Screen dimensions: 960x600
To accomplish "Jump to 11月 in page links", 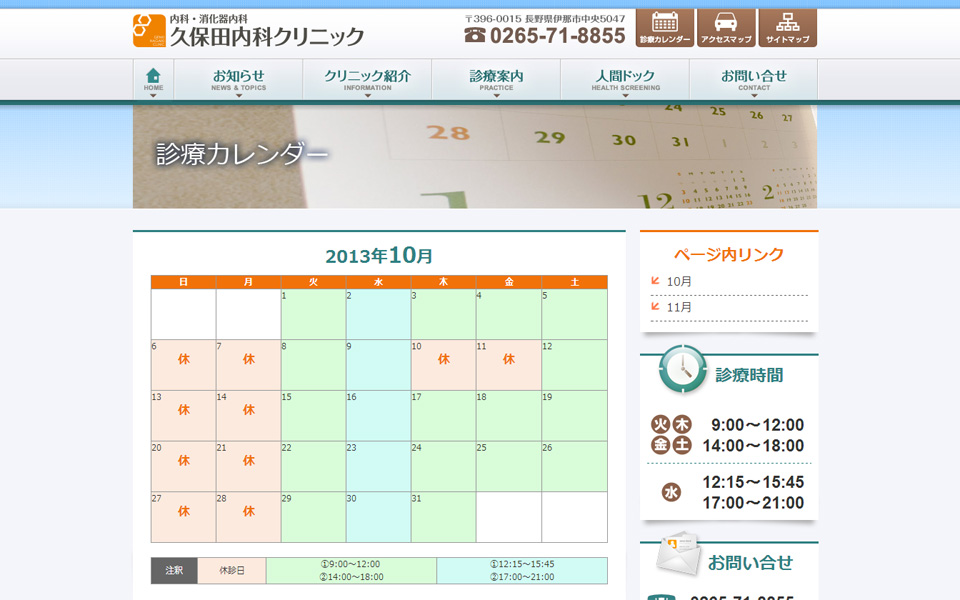I will (679, 307).
